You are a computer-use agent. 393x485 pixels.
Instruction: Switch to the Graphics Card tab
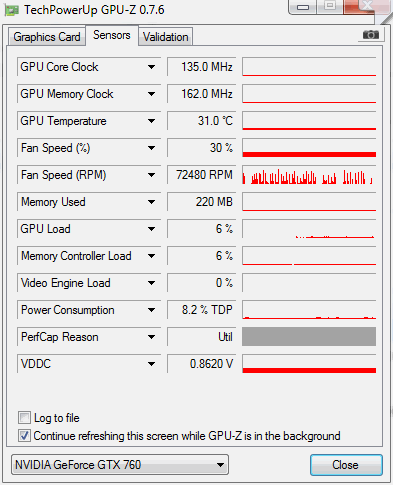47,36
